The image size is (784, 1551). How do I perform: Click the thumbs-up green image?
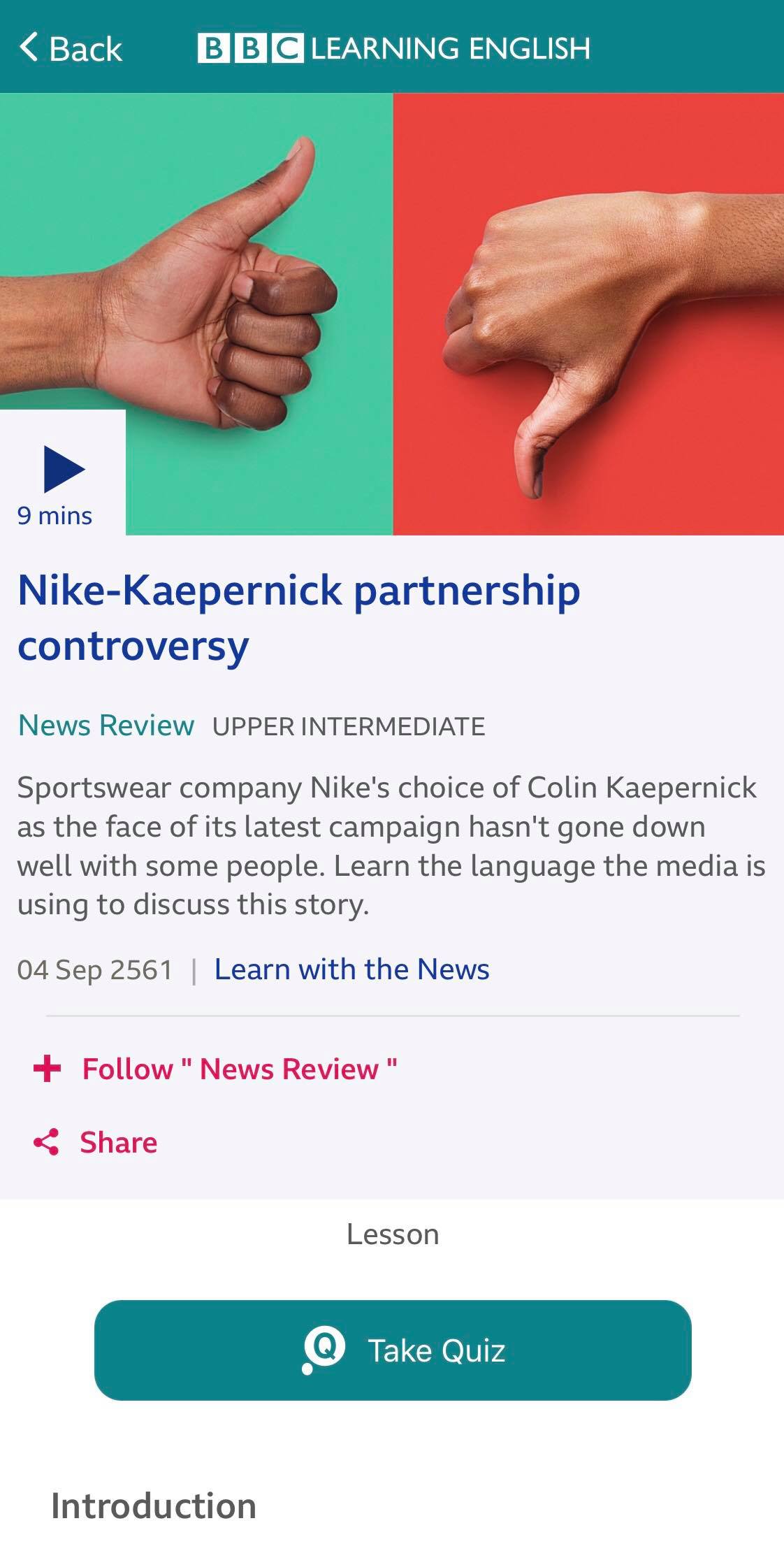coord(196,314)
